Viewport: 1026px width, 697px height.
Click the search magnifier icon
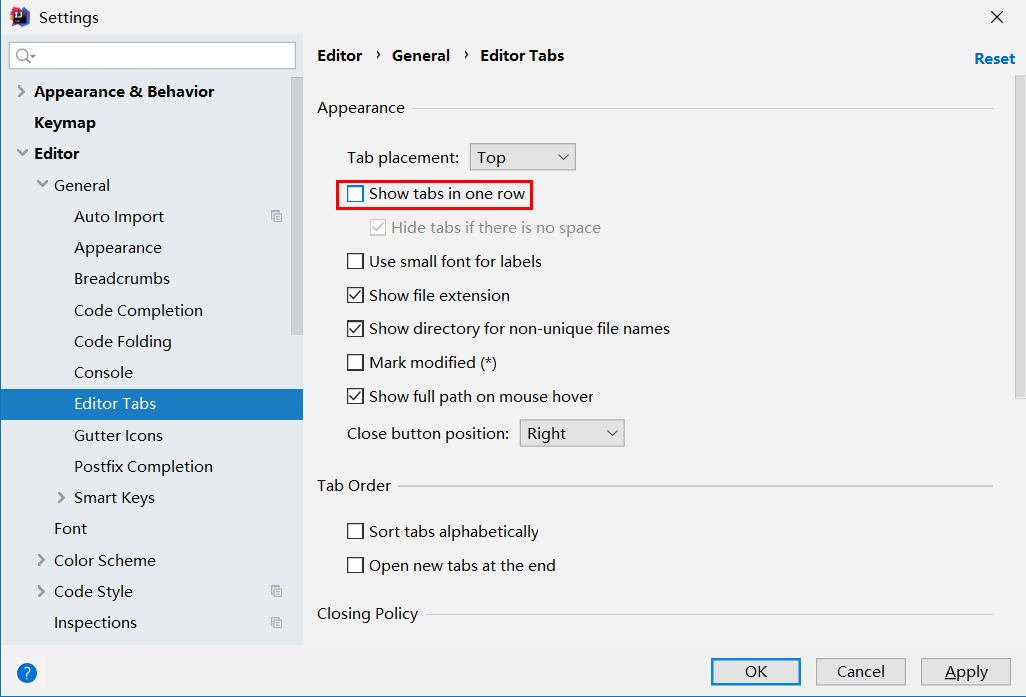[x=24, y=56]
